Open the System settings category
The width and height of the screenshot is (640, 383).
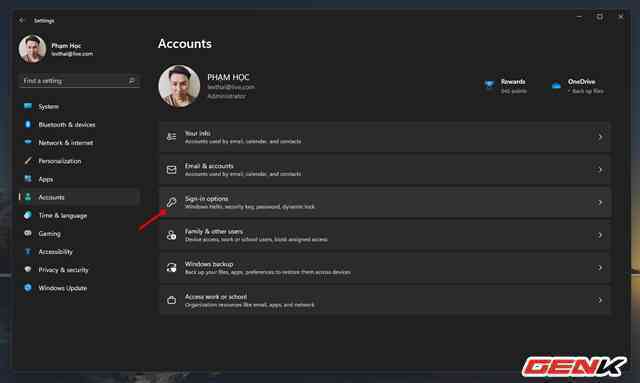(79, 106)
